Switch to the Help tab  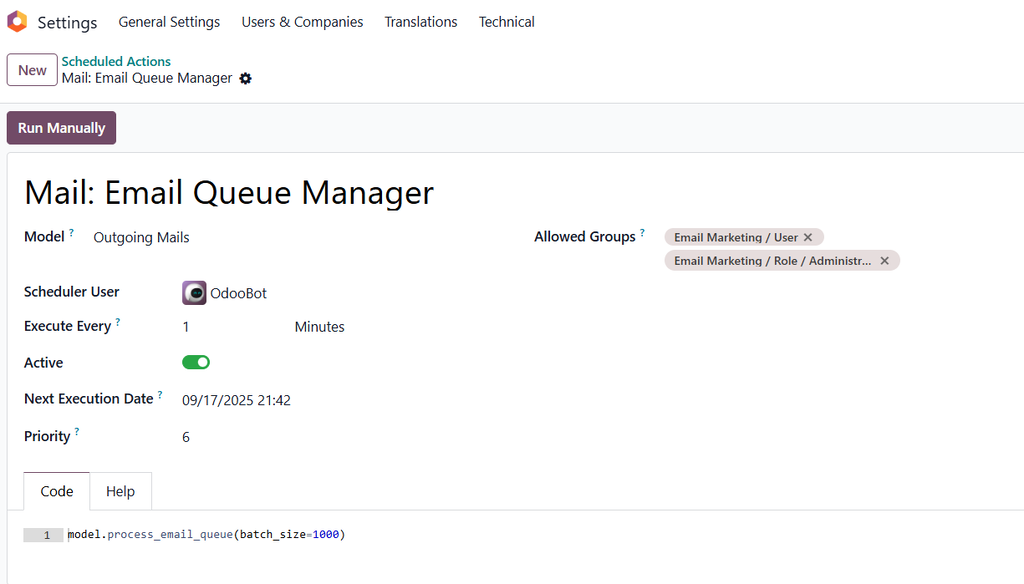click(x=120, y=491)
